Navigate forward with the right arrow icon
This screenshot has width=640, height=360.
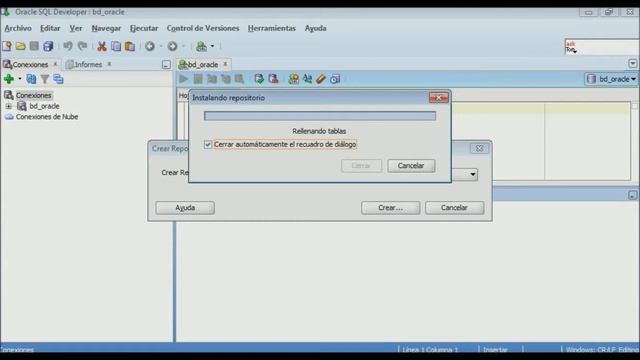click(x=172, y=46)
